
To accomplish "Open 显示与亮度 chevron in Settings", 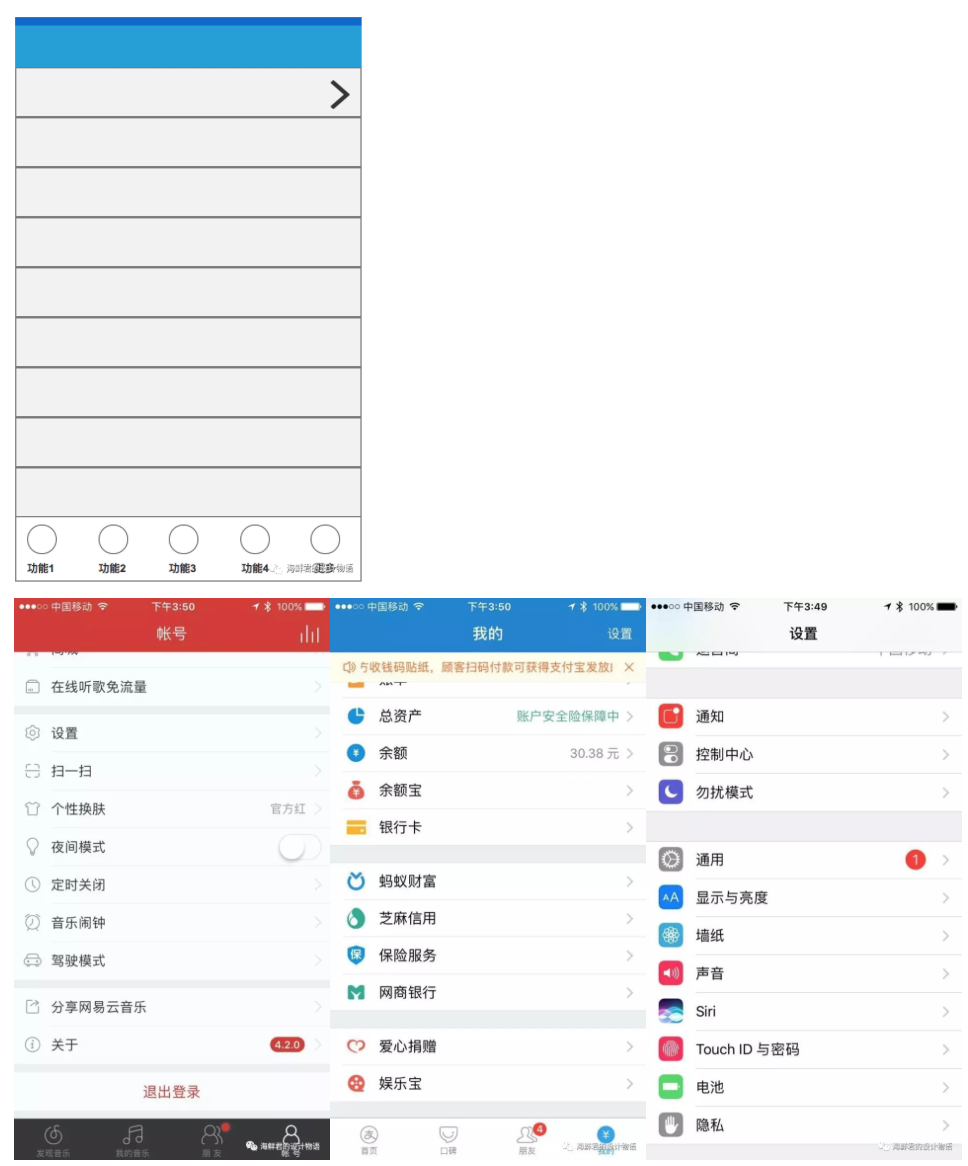I will pyautogui.click(x=946, y=898).
